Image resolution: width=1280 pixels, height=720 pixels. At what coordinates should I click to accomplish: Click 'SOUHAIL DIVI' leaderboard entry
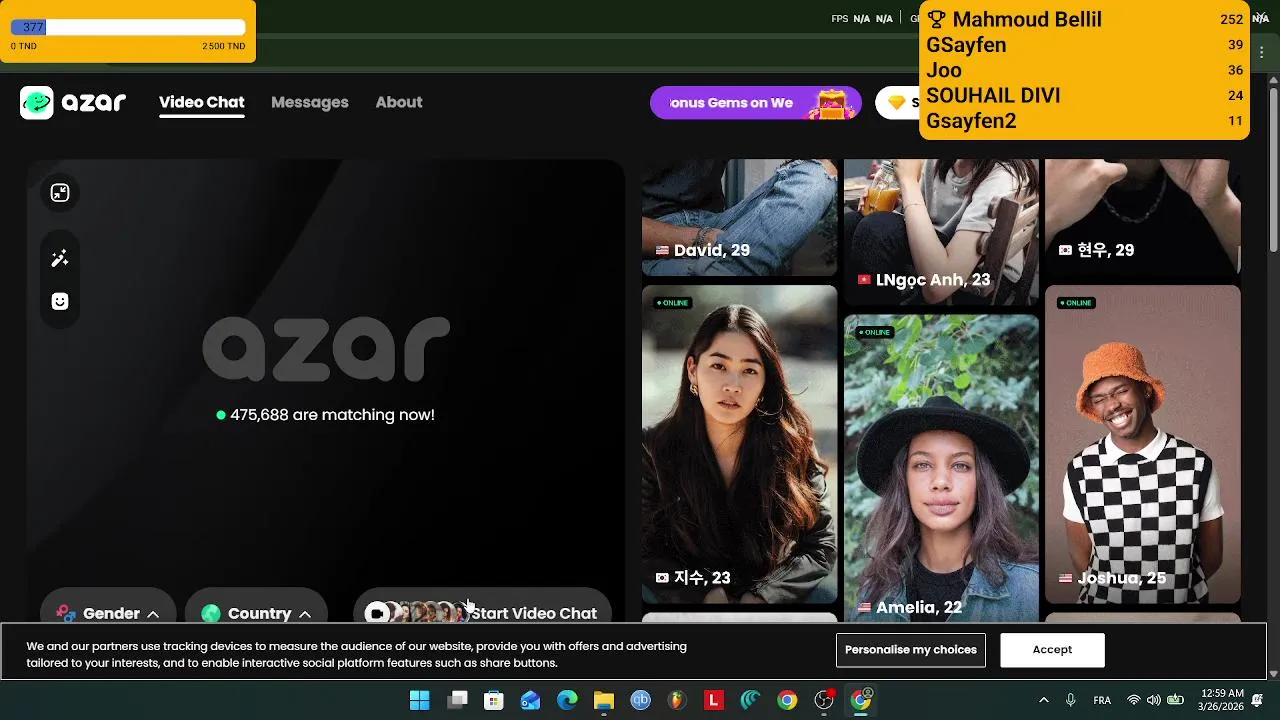(993, 96)
